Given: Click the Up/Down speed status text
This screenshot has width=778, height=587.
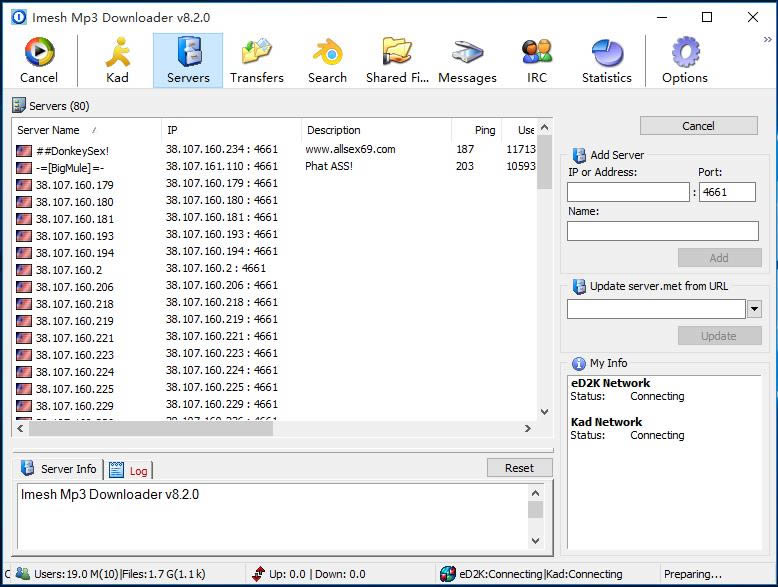Looking at the screenshot, I should pos(317,574).
